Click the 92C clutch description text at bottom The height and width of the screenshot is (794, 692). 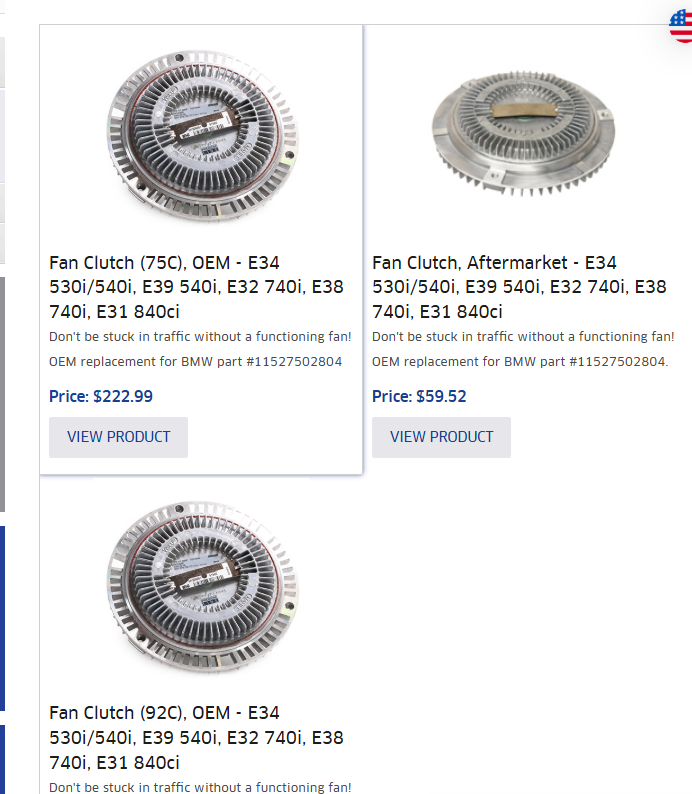[x=200, y=787]
